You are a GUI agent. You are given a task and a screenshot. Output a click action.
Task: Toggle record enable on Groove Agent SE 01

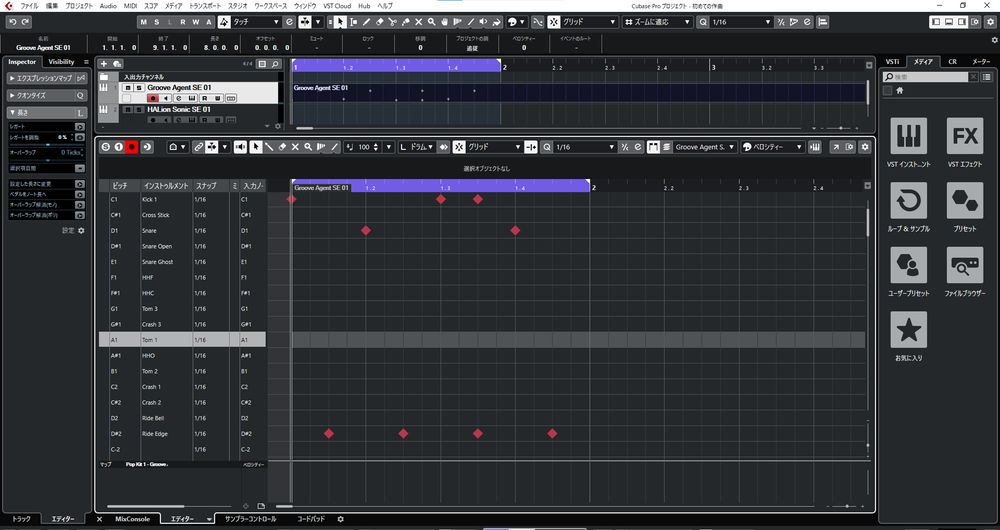point(152,98)
